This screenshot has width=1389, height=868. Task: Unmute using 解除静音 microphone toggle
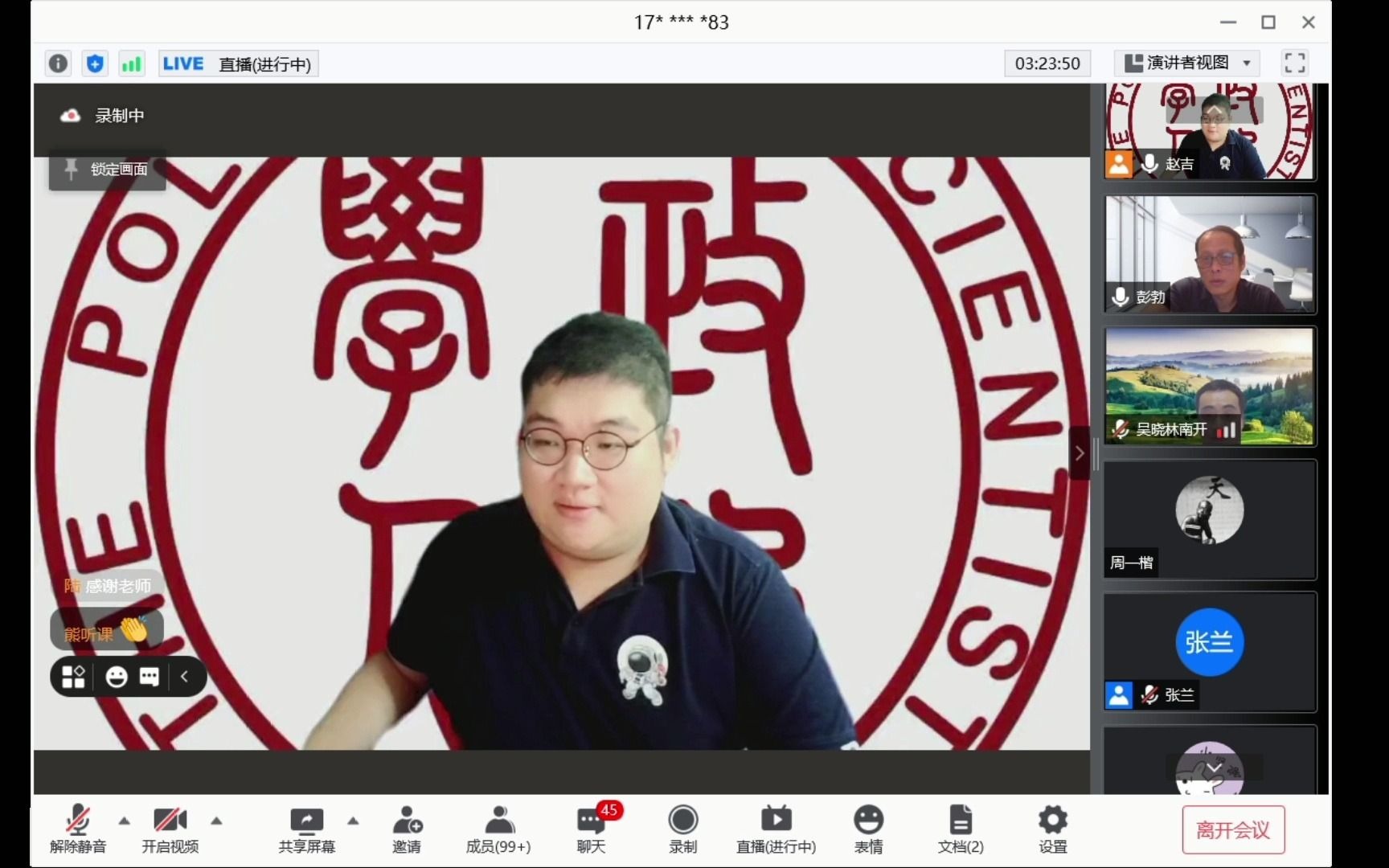pos(77,829)
